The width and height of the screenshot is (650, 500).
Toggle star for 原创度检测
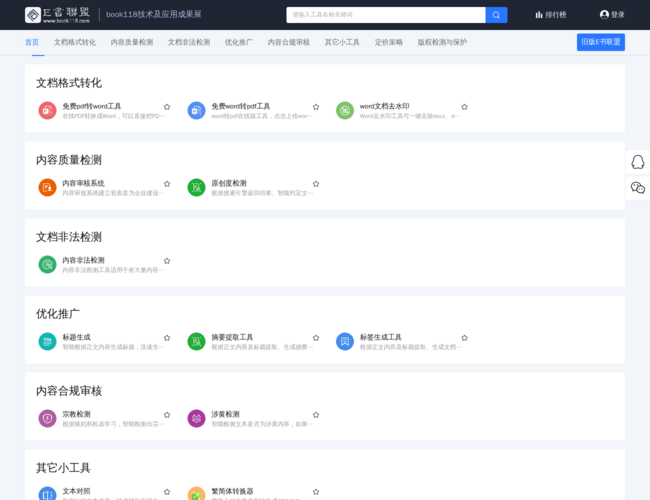(316, 184)
